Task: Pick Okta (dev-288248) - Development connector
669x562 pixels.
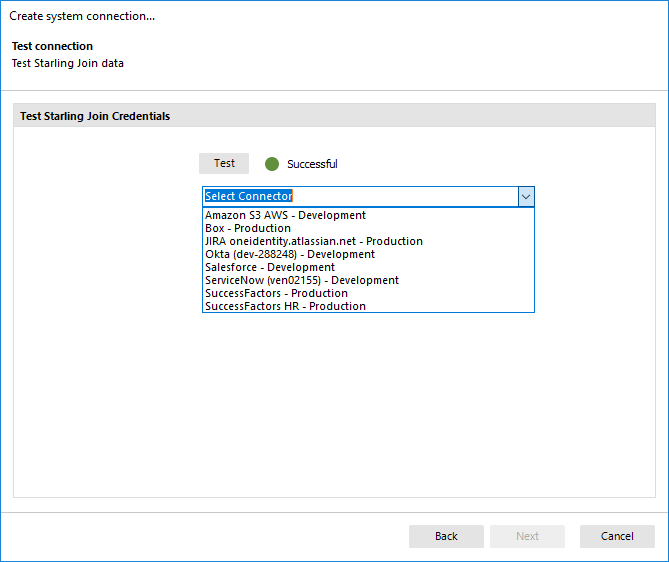Action: click(x=289, y=254)
